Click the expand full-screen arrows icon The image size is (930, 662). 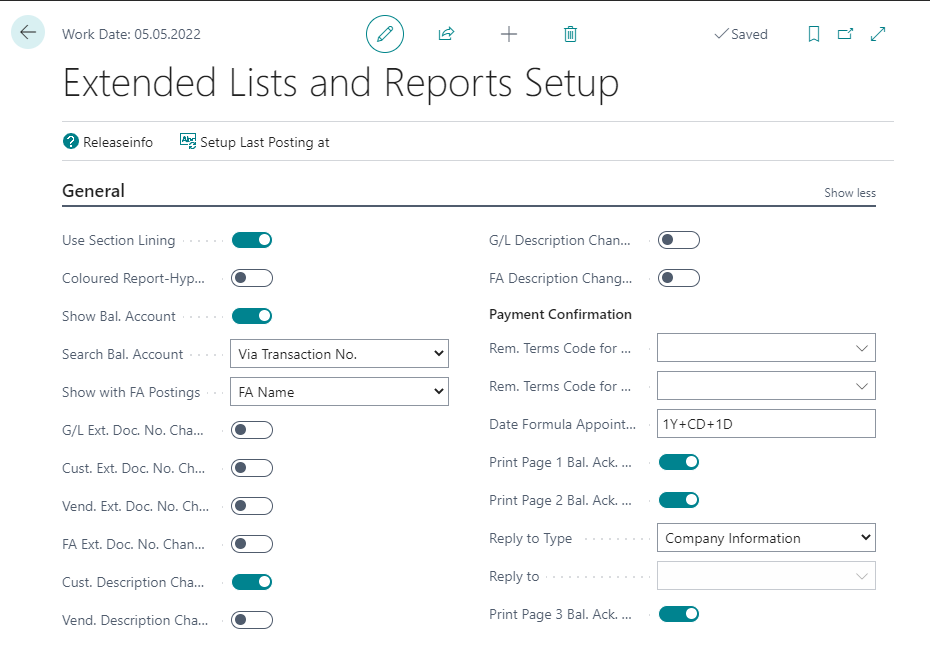[878, 34]
